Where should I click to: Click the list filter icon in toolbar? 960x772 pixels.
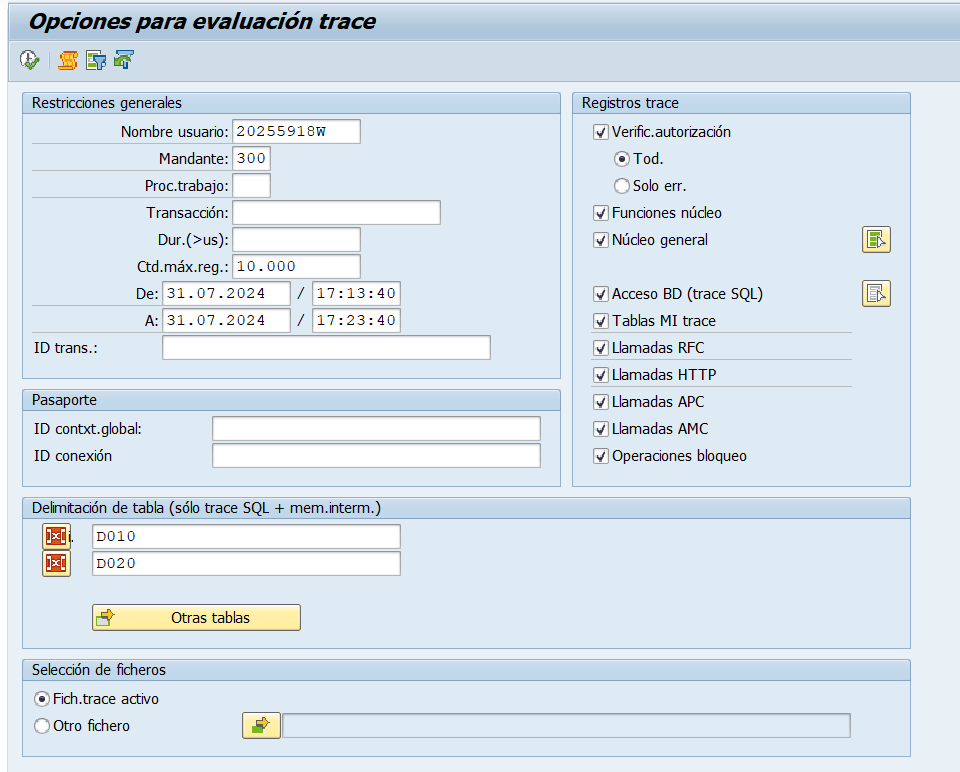click(95, 61)
